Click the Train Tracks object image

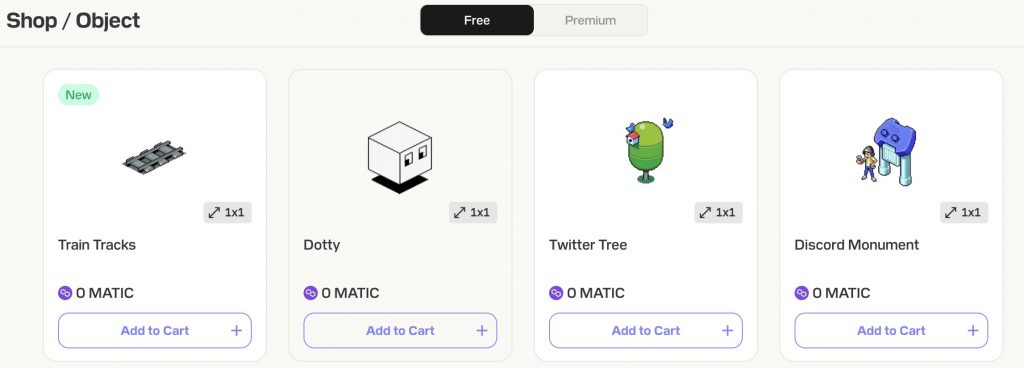tap(154, 157)
